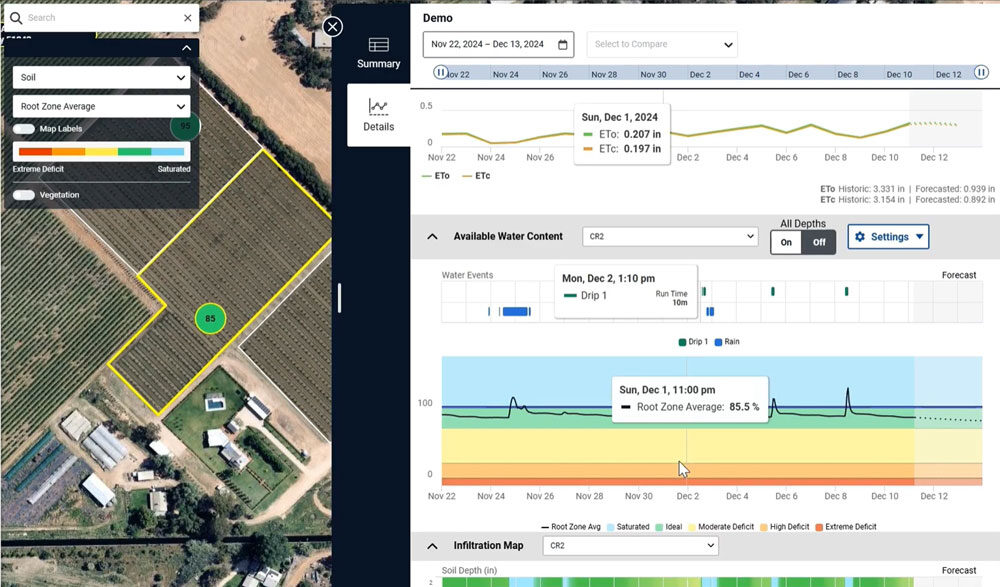
Task: Click the right timeline range handle
Action: pos(981,72)
